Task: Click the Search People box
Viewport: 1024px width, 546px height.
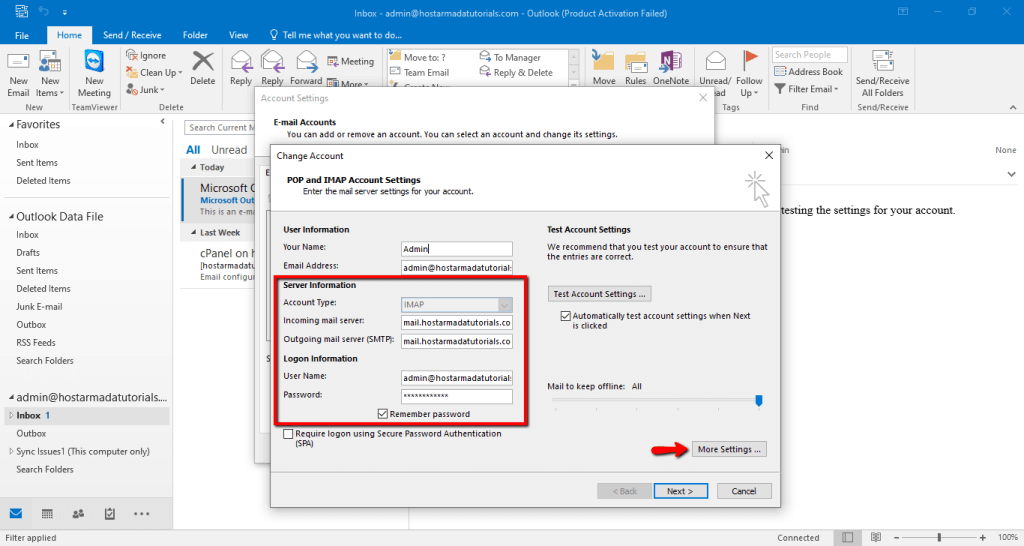Action: [810, 55]
